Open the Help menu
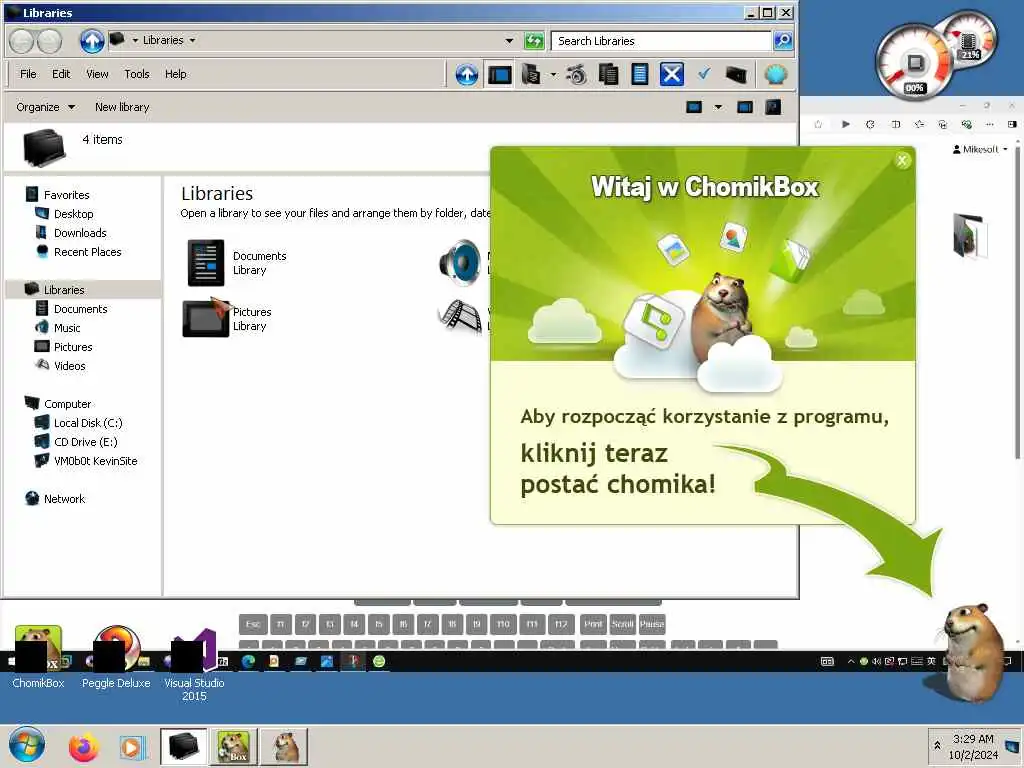 175,74
